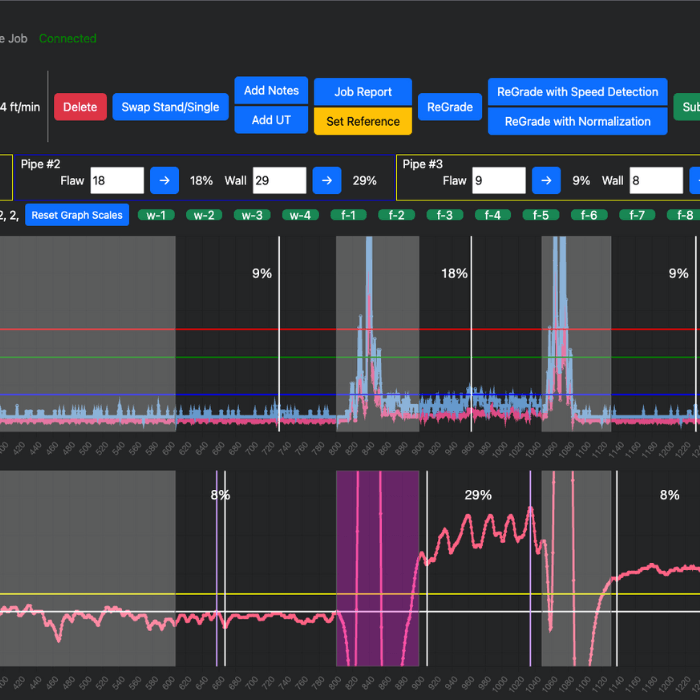Open the Job Report
700x700 pixels.
pos(362,92)
